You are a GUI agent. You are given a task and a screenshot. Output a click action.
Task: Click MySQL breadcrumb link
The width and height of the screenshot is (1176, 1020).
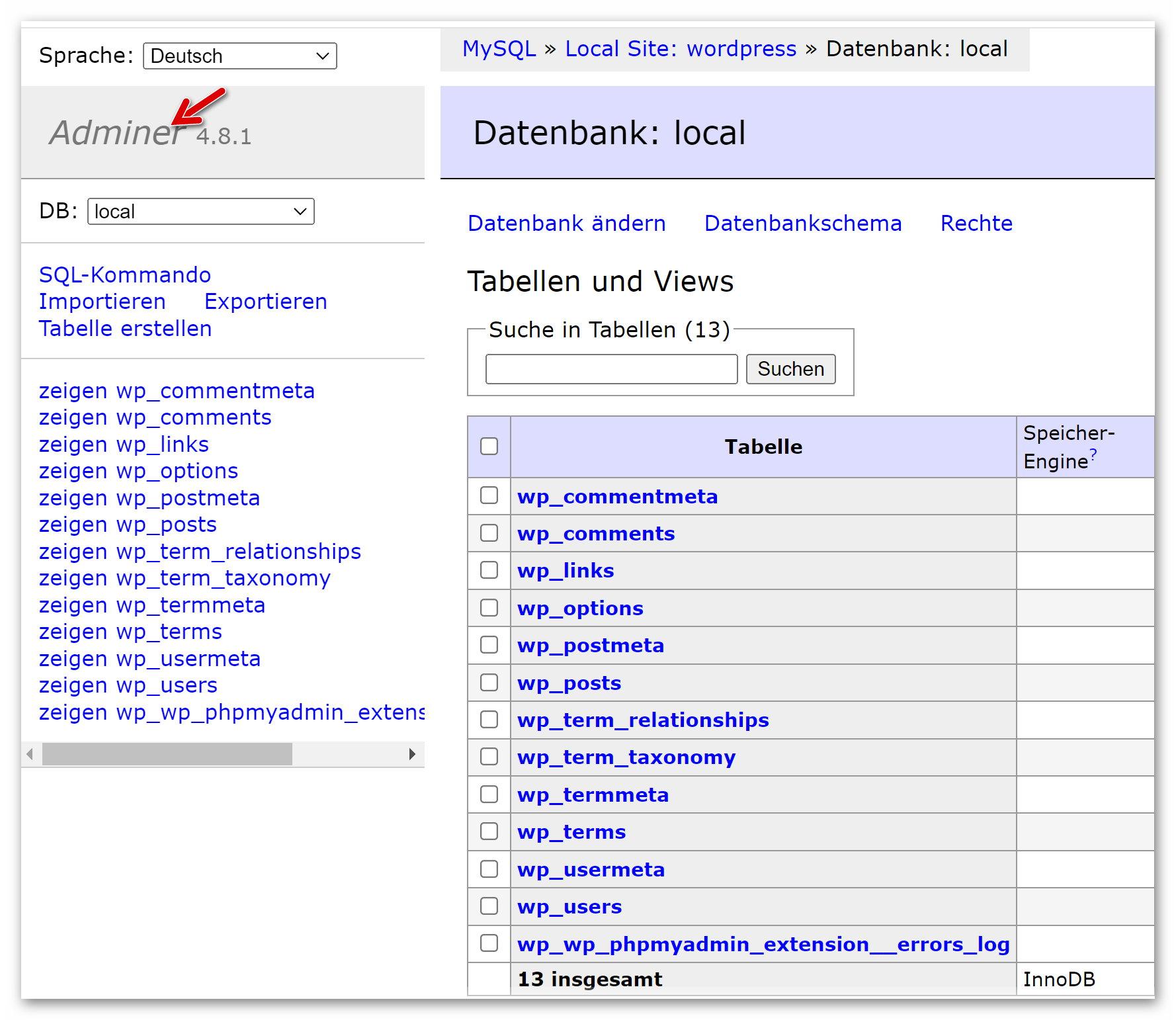coord(499,49)
